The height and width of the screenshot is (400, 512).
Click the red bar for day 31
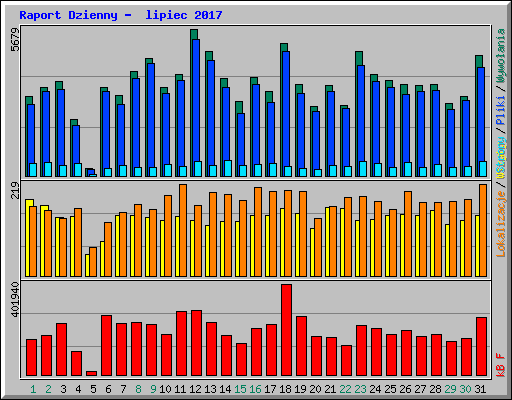tap(481, 347)
